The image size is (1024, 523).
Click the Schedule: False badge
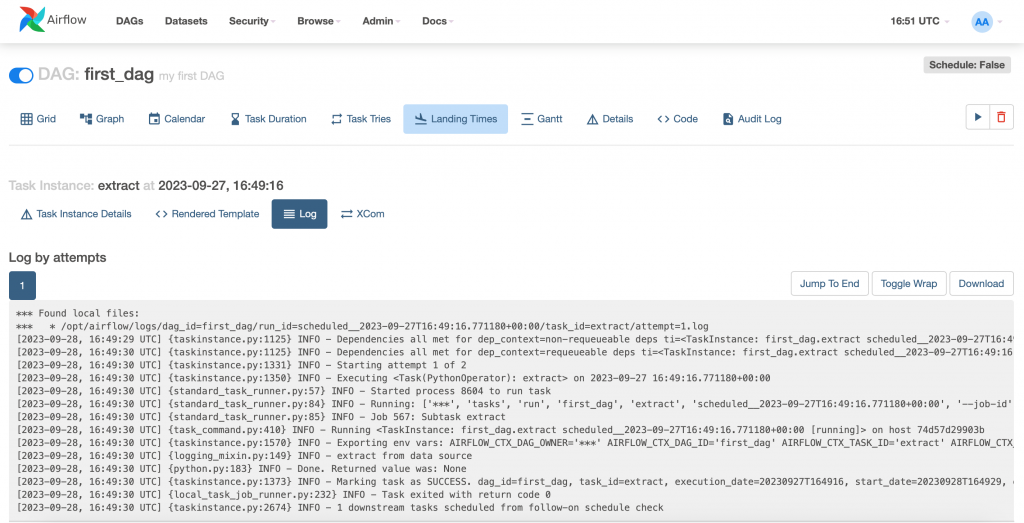tap(967, 65)
